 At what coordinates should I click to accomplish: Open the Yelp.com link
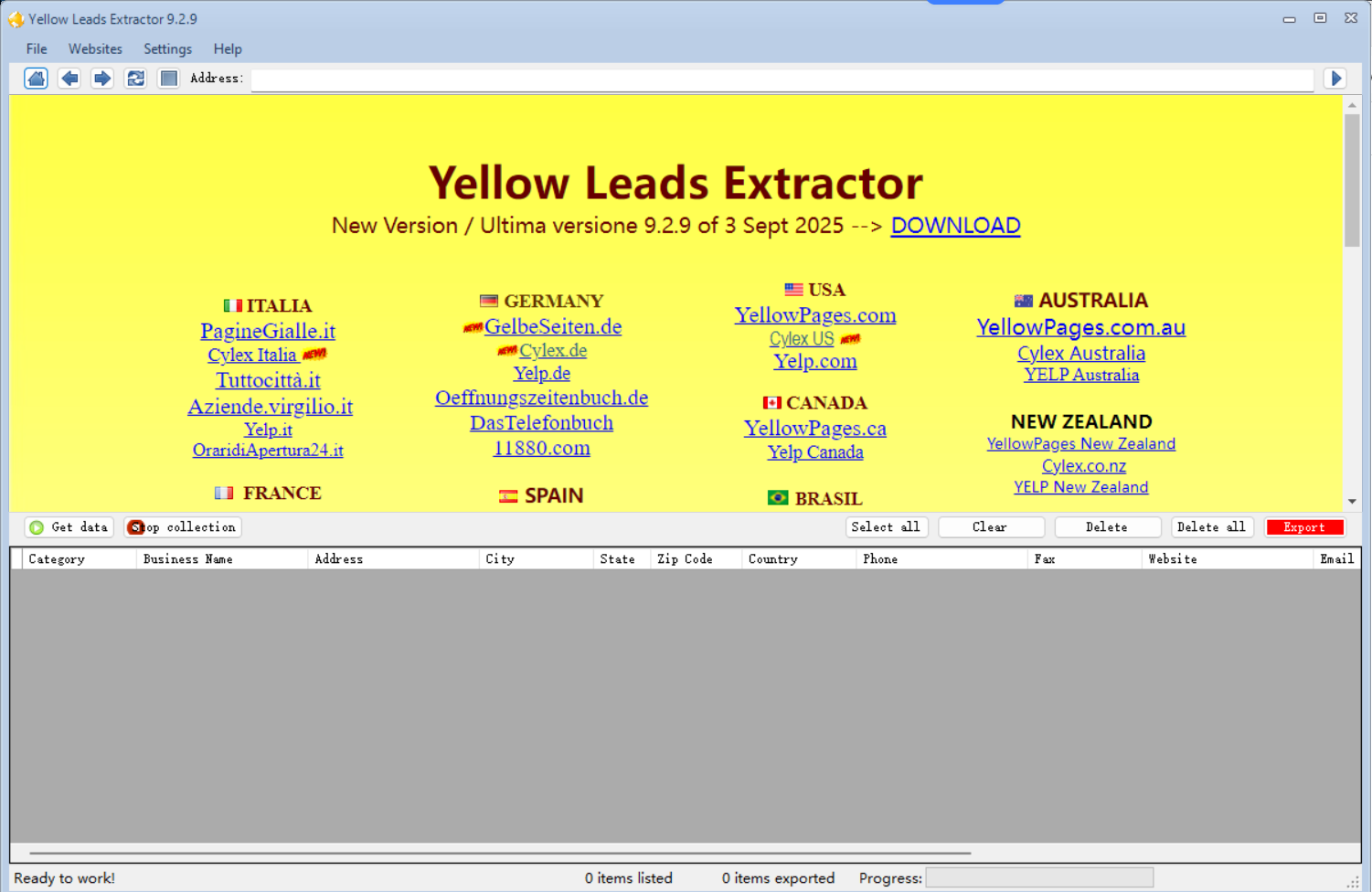[815, 362]
